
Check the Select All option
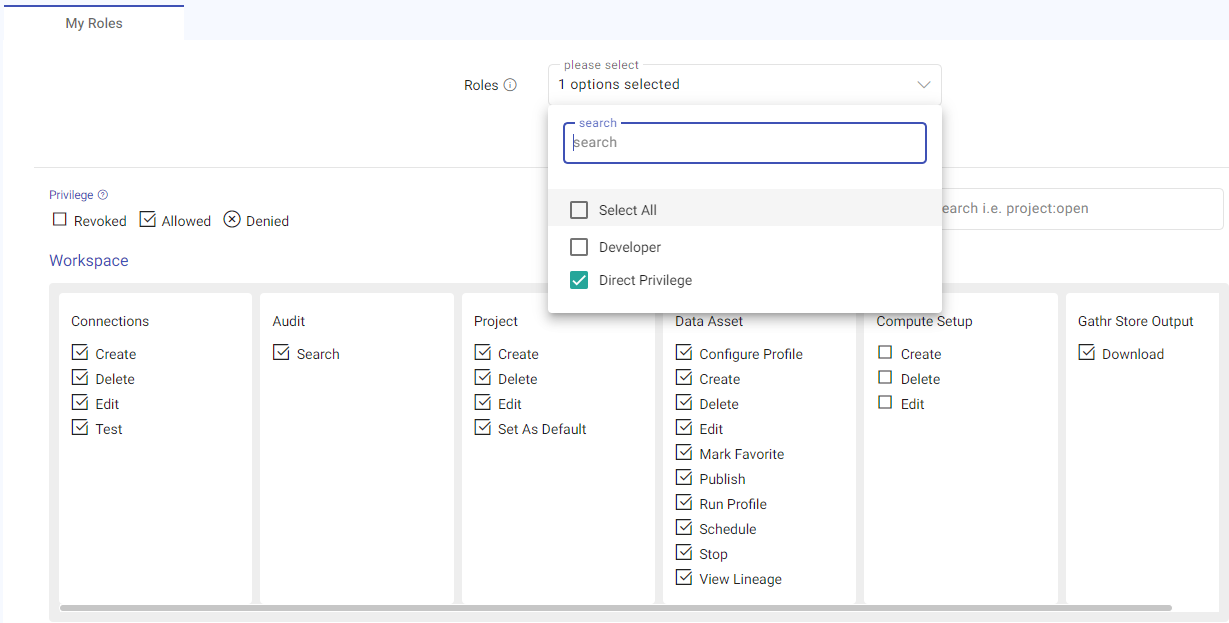(579, 210)
